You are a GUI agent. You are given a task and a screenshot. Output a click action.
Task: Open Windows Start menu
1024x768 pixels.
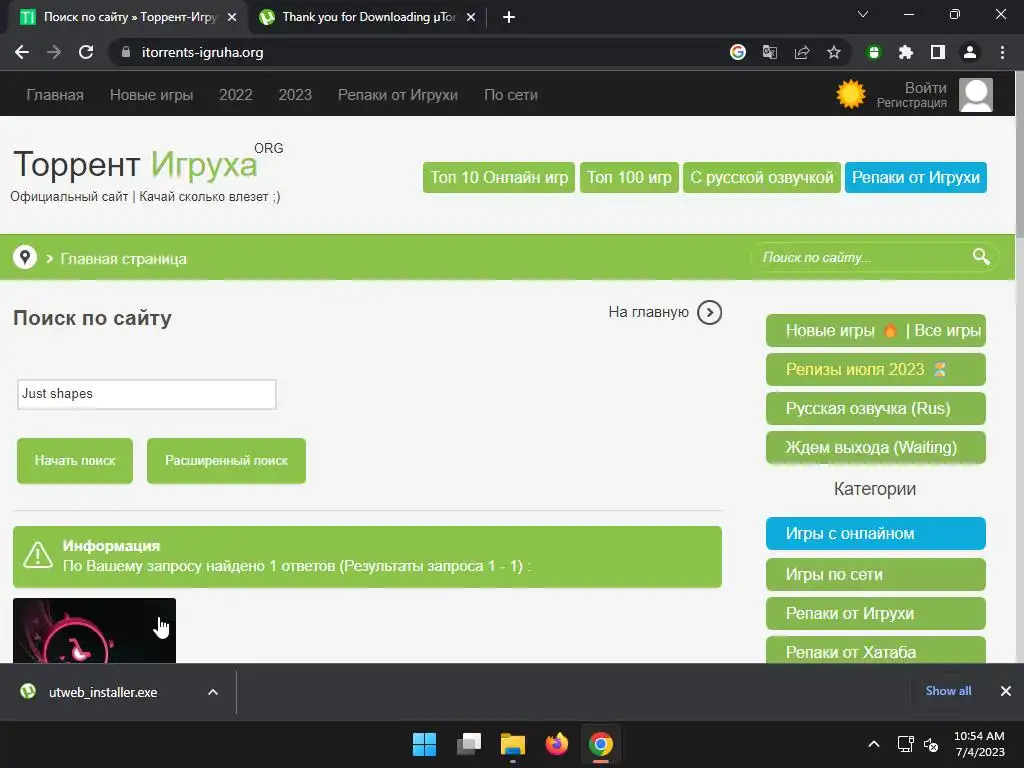pos(424,744)
